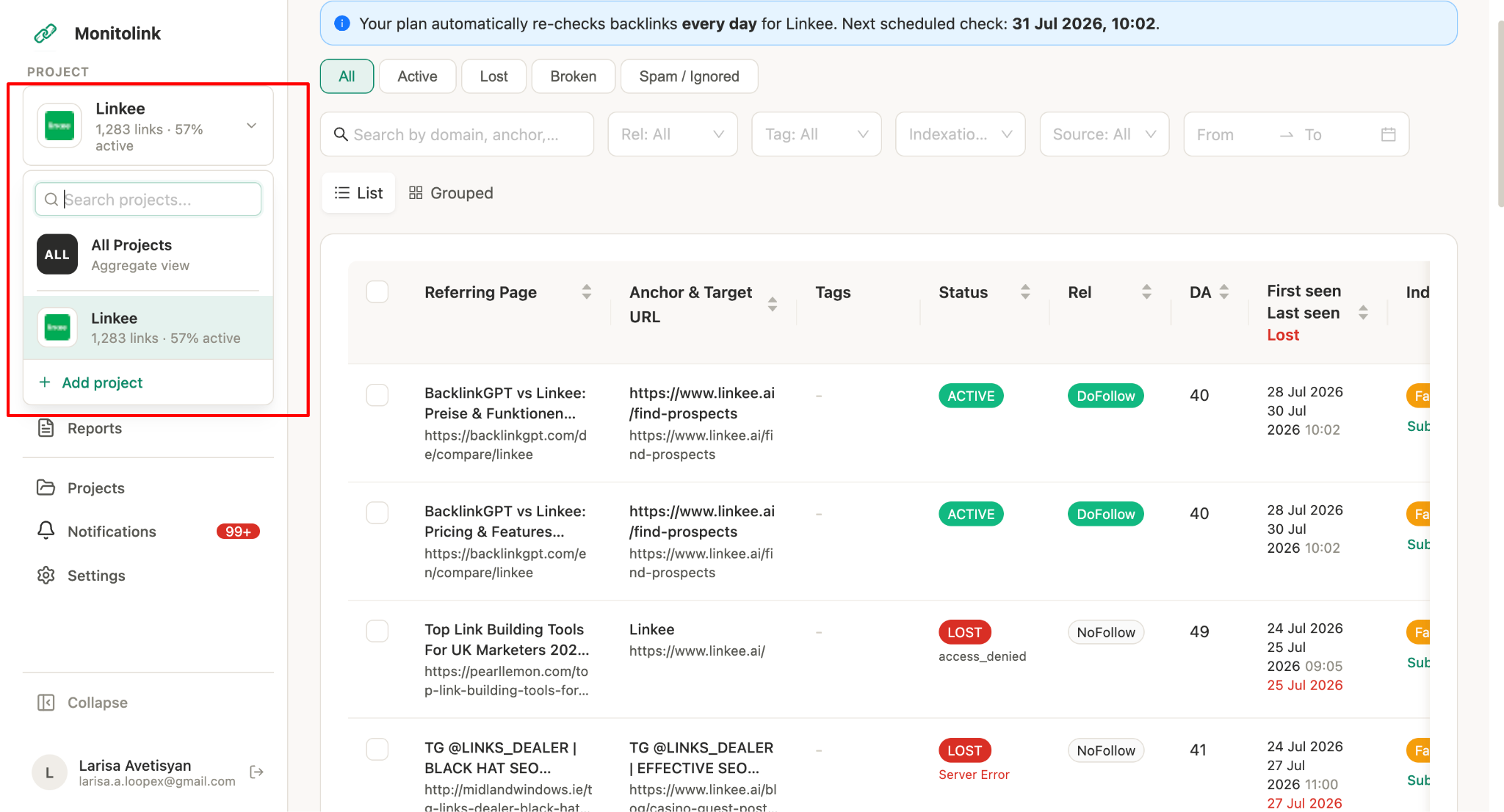The image size is (1504, 812).
Task: Switch to Grouped view
Action: pyautogui.click(x=451, y=193)
